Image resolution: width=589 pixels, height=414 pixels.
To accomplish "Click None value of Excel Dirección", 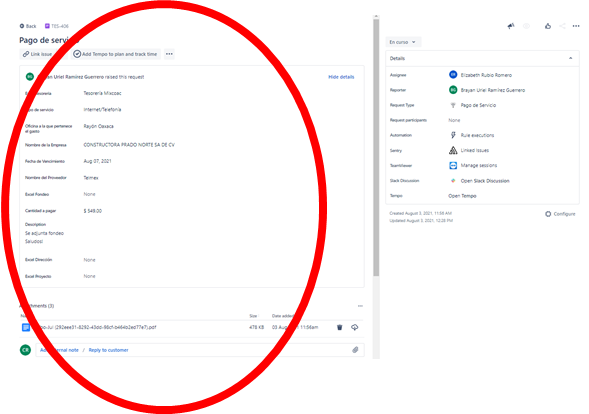I will tap(89, 260).
